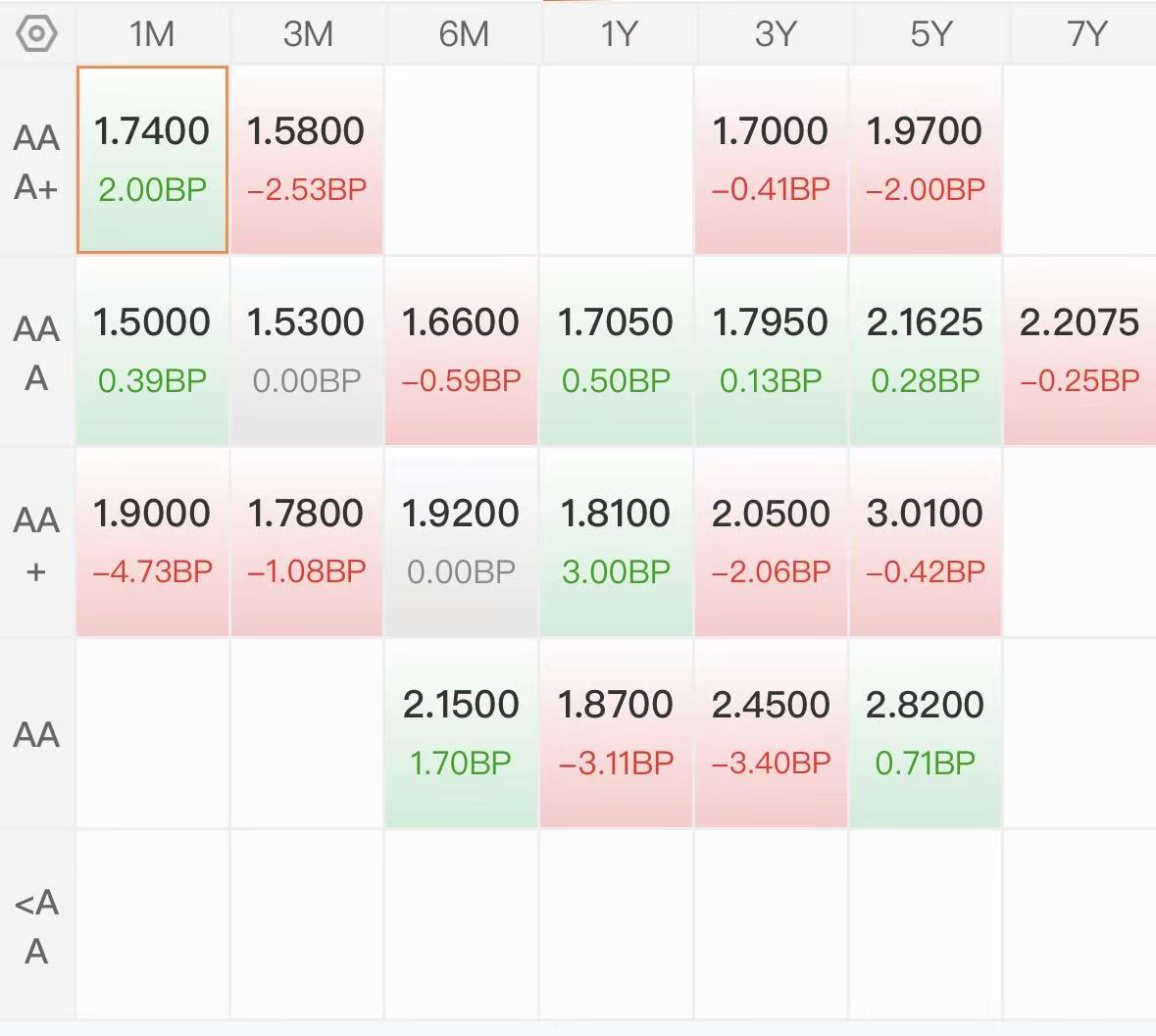This screenshot has width=1156, height=1036.
Task: Open the AA 5Y cell showing 2.8200
Action: click(926, 734)
